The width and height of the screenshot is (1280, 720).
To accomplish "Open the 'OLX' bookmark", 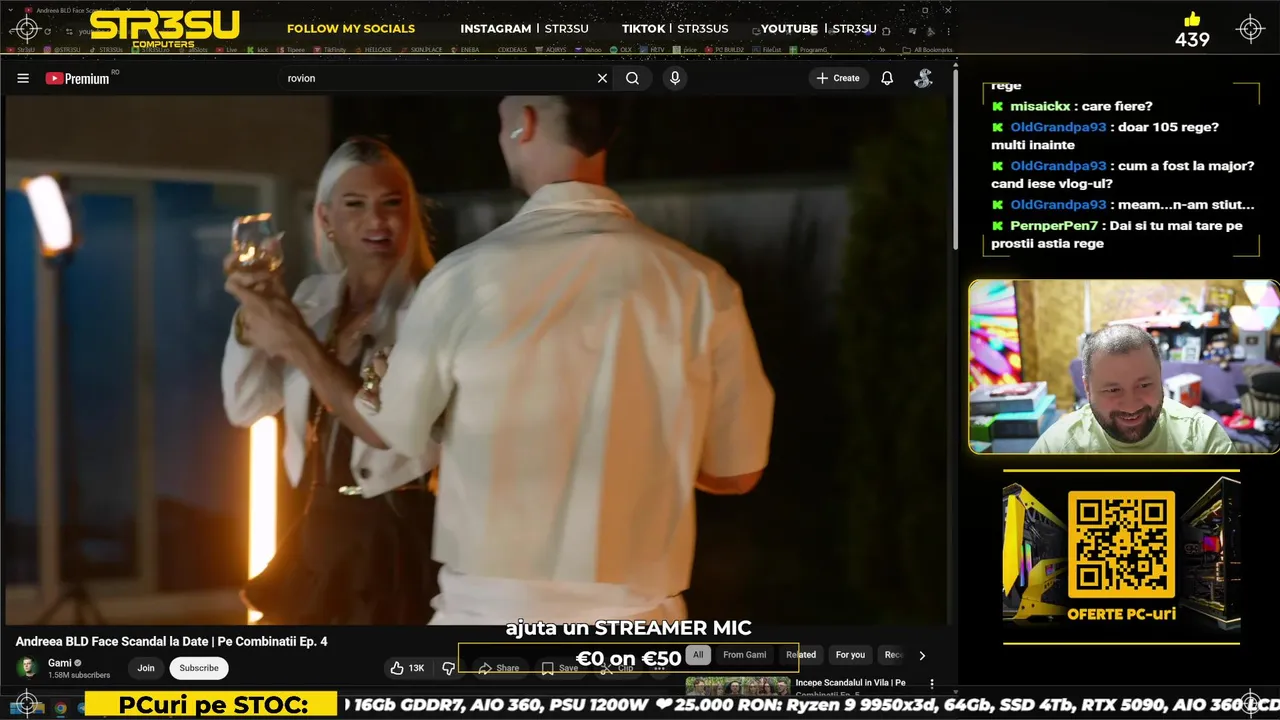I will click(x=622, y=49).
